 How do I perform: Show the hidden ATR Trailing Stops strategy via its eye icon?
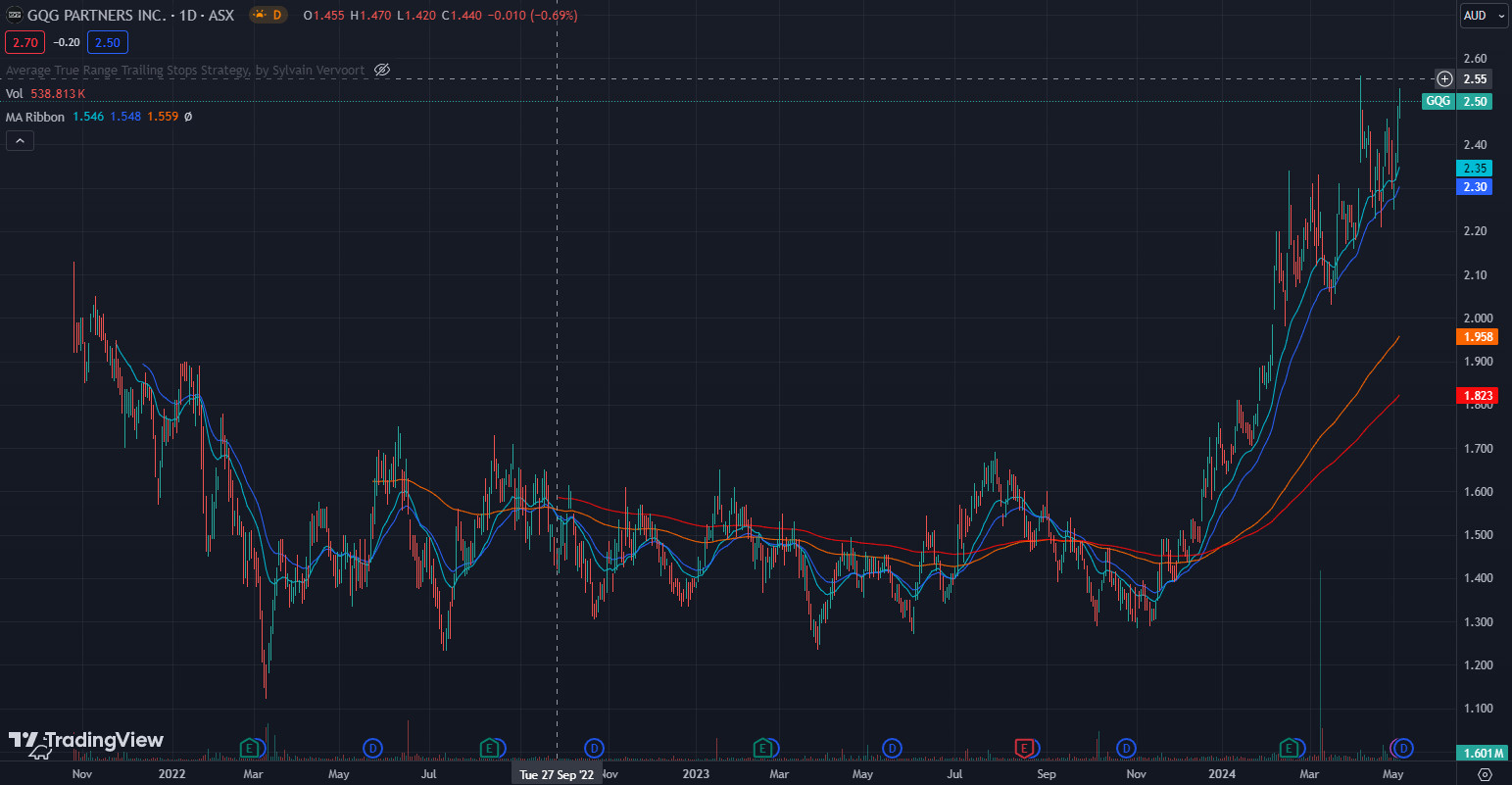click(382, 71)
